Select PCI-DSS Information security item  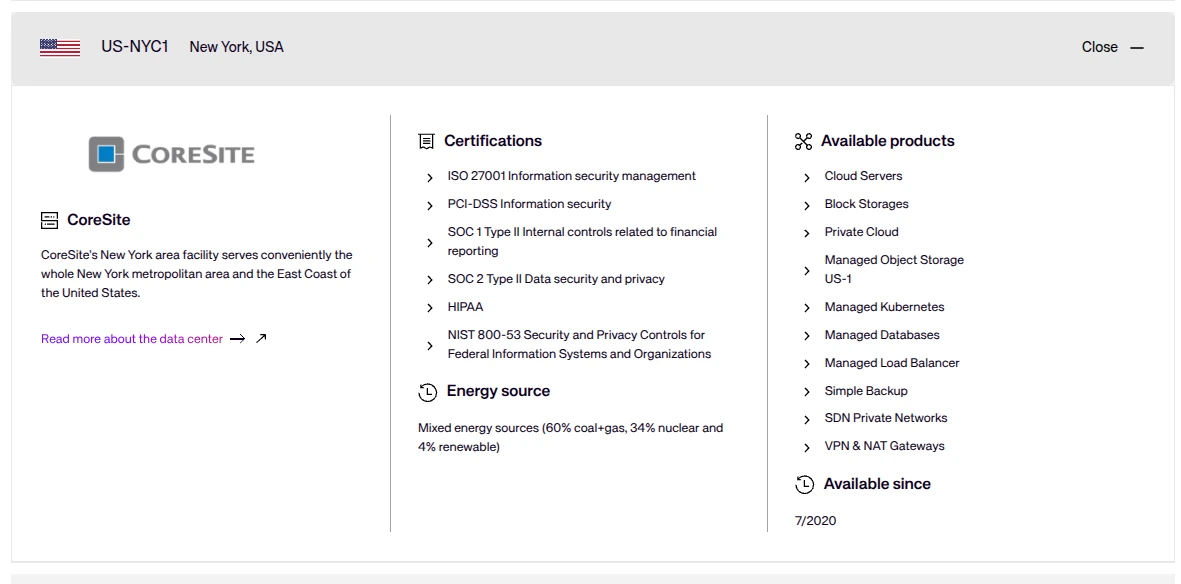pyautogui.click(x=529, y=203)
